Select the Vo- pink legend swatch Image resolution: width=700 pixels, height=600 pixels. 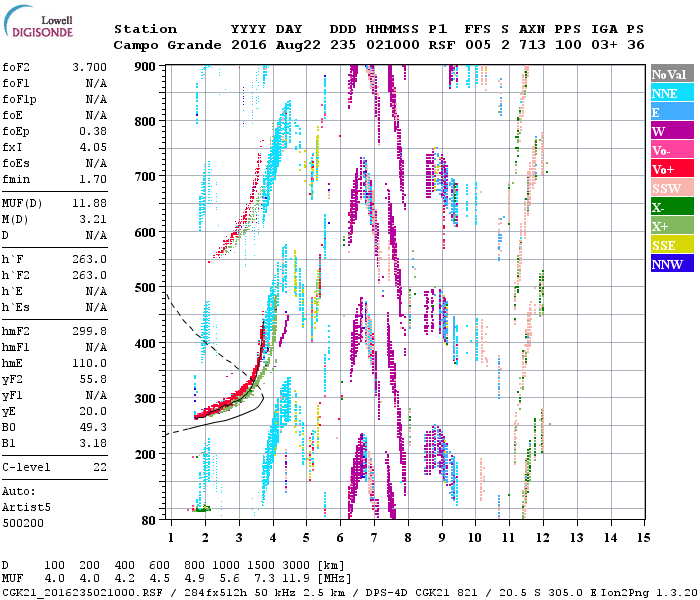(x=672, y=150)
